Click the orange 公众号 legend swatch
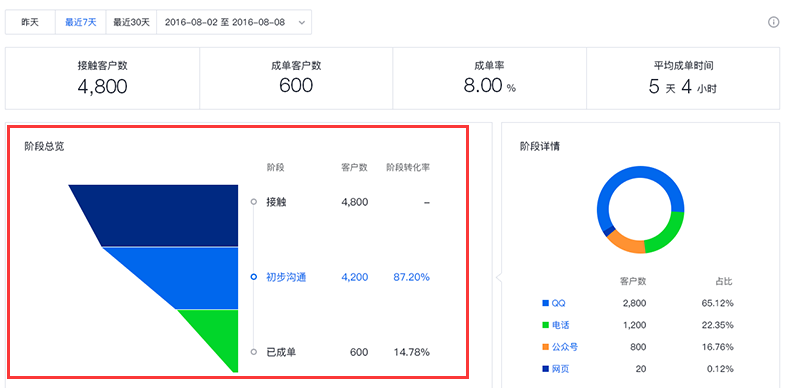This screenshot has width=789, height=388. pyautogui.click(x=545, y=347)
